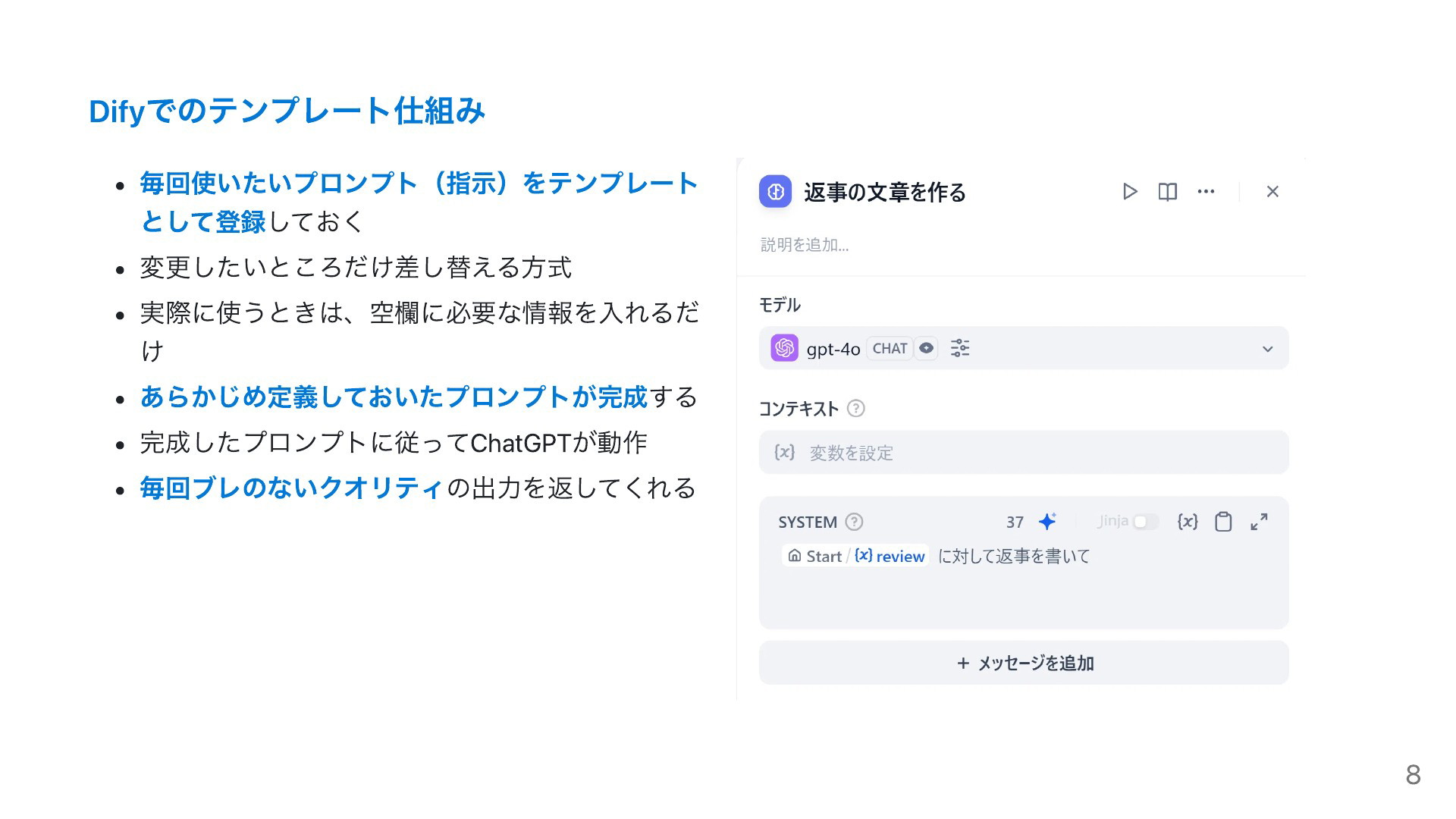Click the CHAT mode badge
Screen dimensions: 1456x819
(x=890, y=348)
